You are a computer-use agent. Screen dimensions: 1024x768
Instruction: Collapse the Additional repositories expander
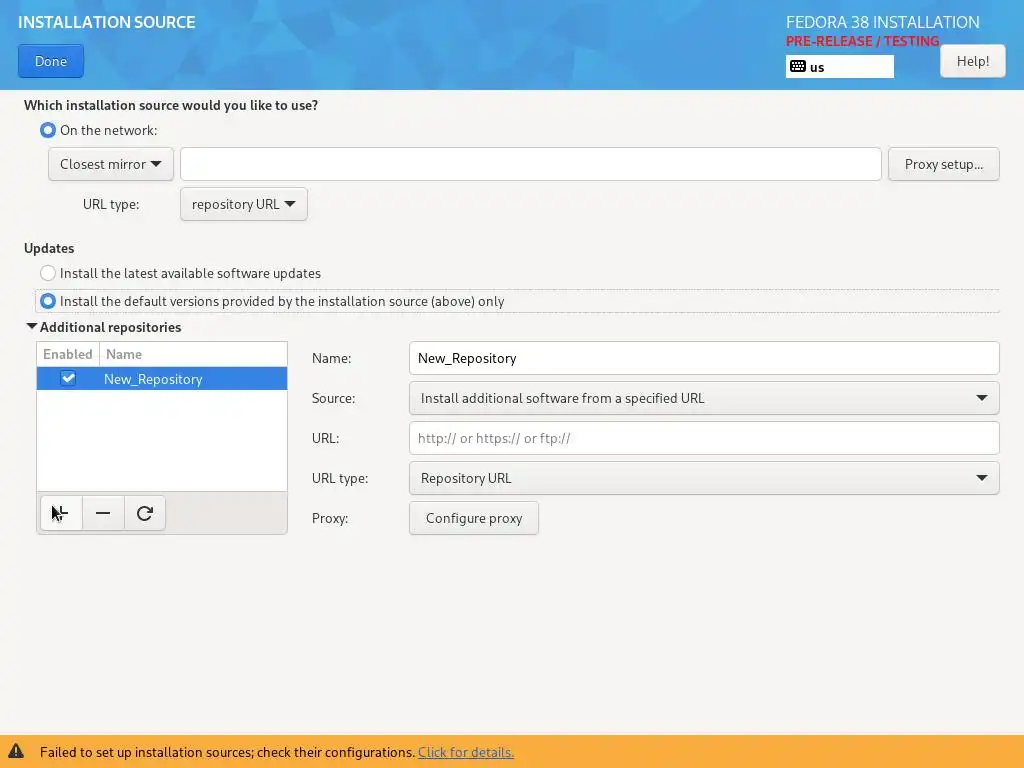[31, 327]
